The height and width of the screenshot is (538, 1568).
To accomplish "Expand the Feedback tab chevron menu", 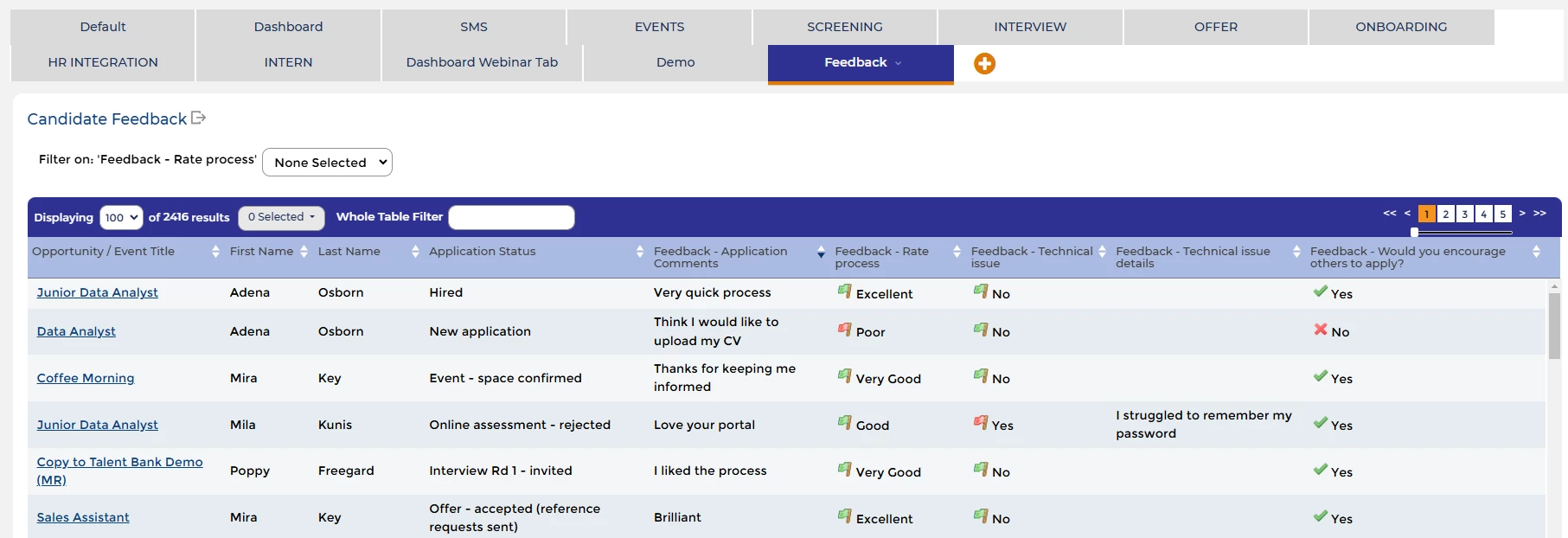I will click(898, 63).
